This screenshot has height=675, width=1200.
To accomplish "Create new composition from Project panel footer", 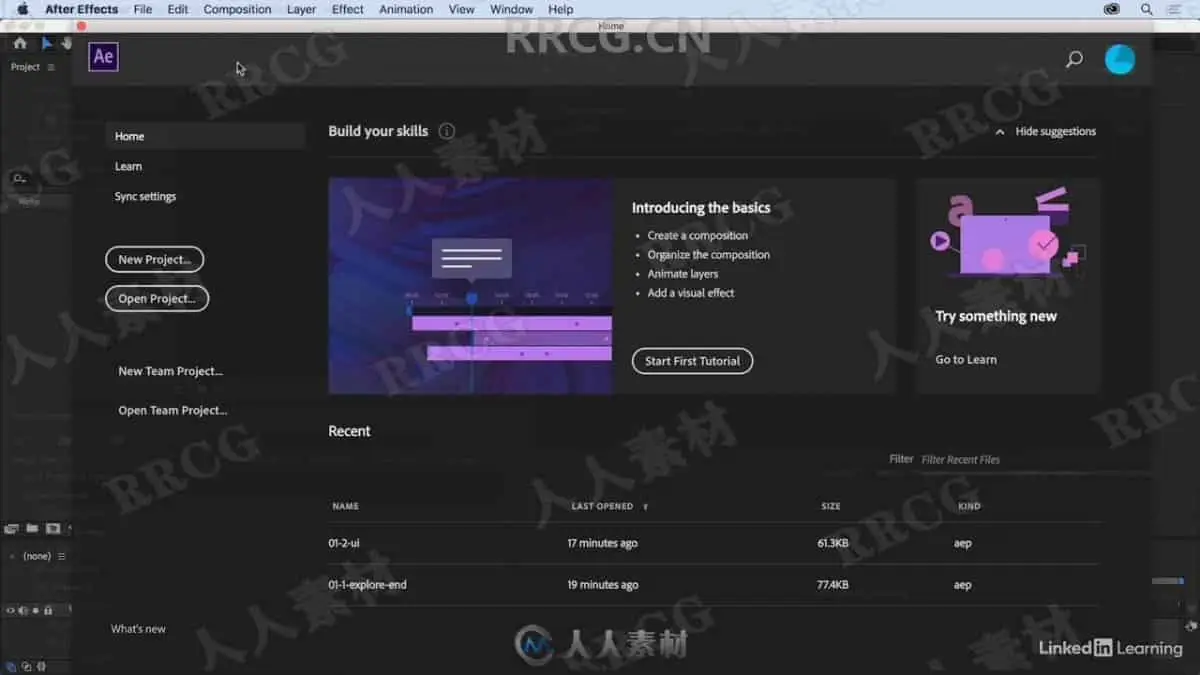I will click(x=53, y=528).
